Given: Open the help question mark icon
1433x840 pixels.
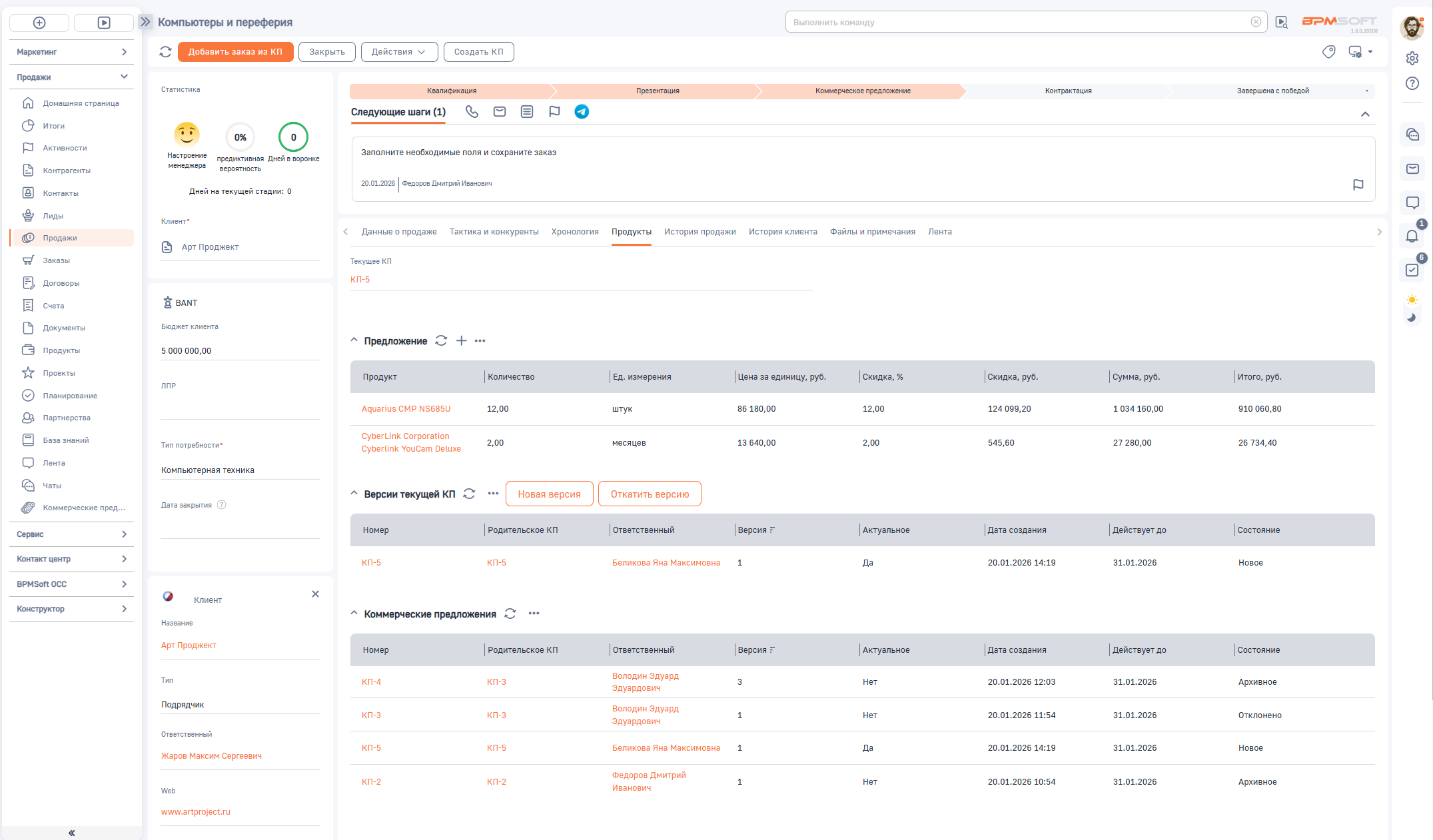Looking at the screenshot, I should tap(1412, 83).
